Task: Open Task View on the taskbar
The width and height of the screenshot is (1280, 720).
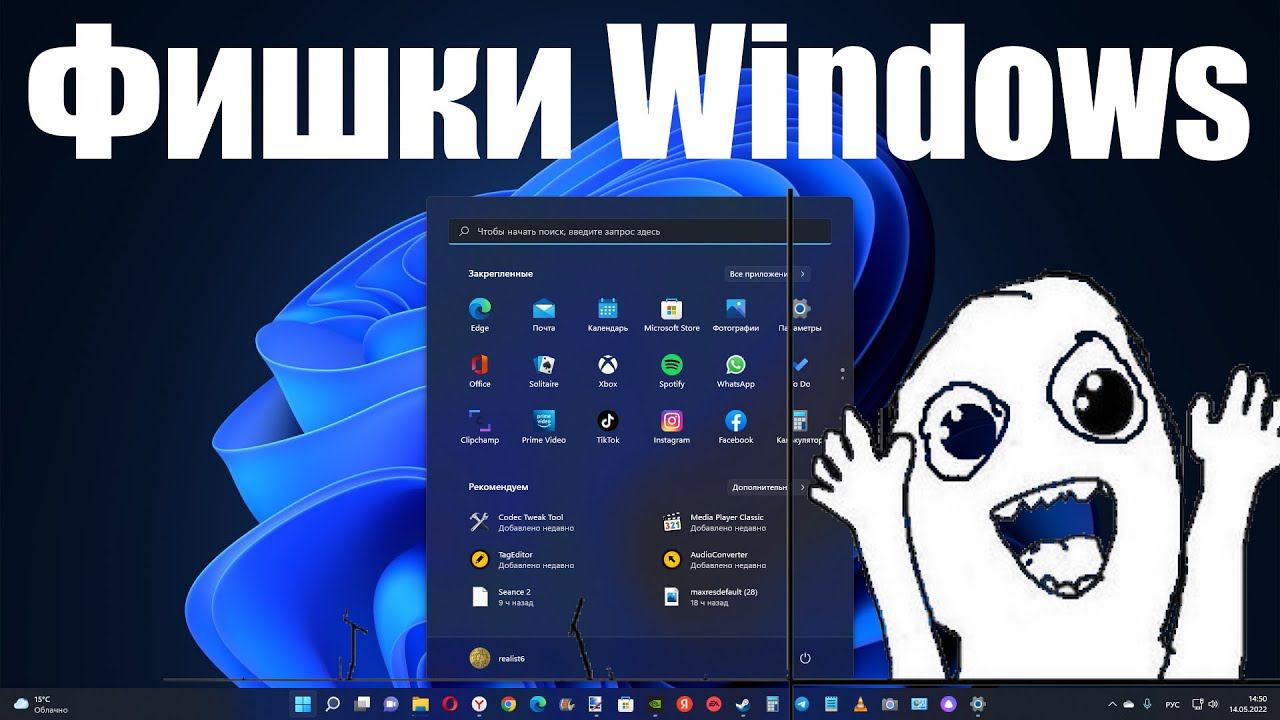Action: point(362,703)
